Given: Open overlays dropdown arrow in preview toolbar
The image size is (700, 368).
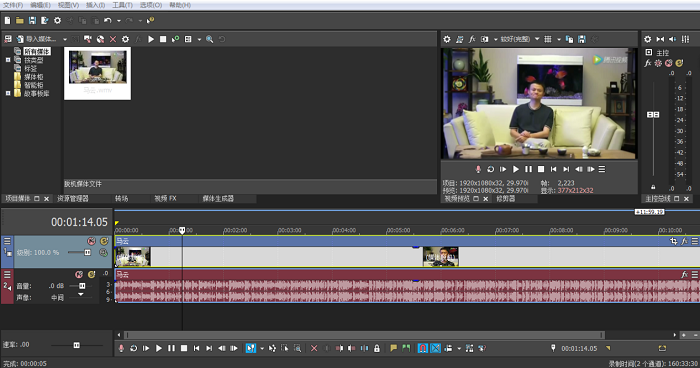Looking at the screenshot, I should [559, 39].
